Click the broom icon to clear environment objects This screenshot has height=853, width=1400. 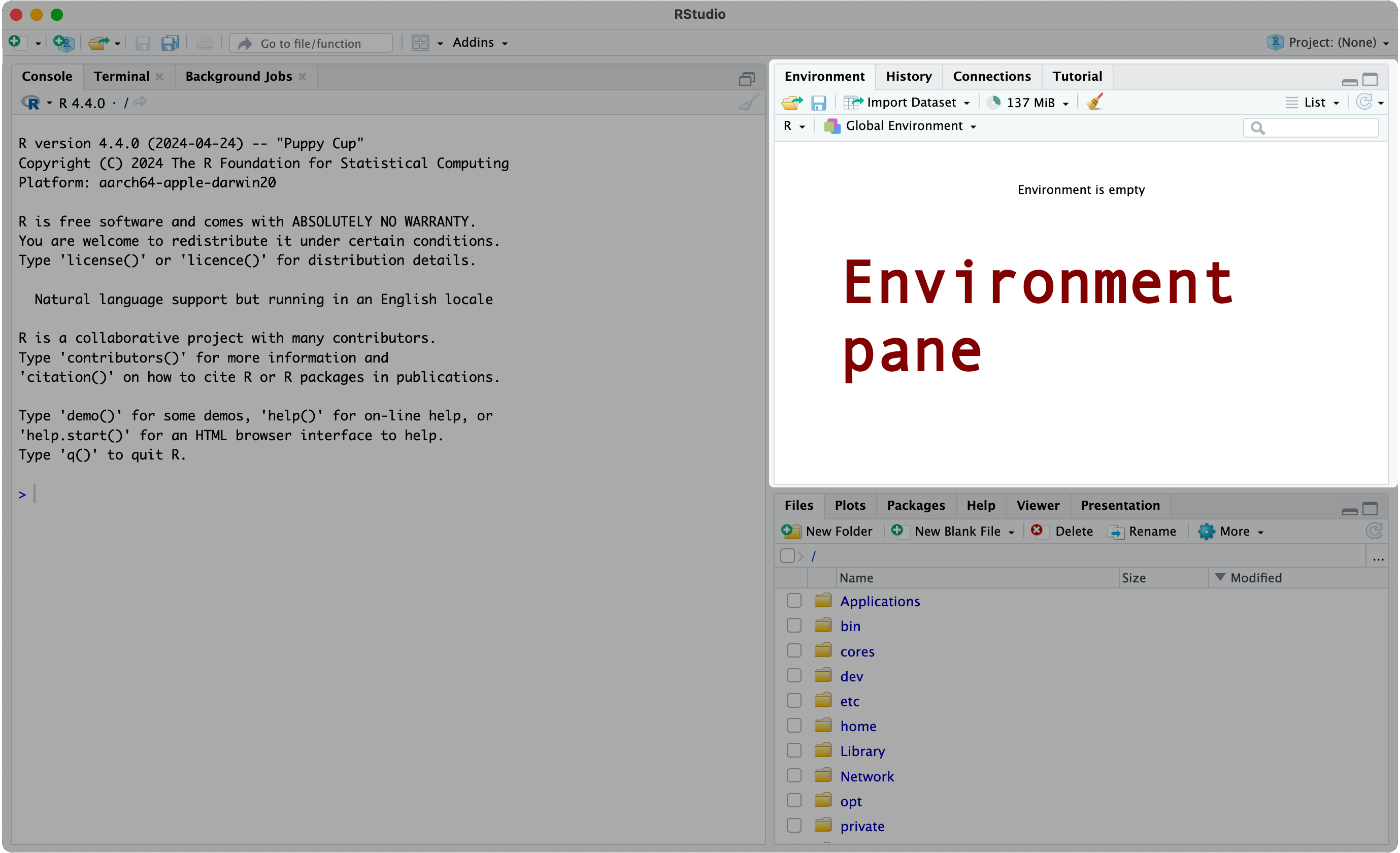(x=1094, y=102)
